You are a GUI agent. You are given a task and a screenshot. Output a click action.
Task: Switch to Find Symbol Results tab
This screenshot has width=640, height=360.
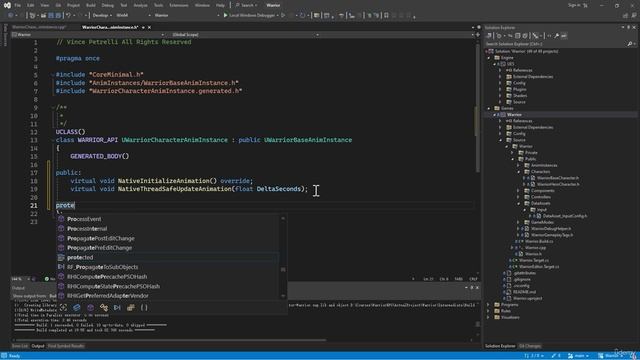click(x=66, y=346)
